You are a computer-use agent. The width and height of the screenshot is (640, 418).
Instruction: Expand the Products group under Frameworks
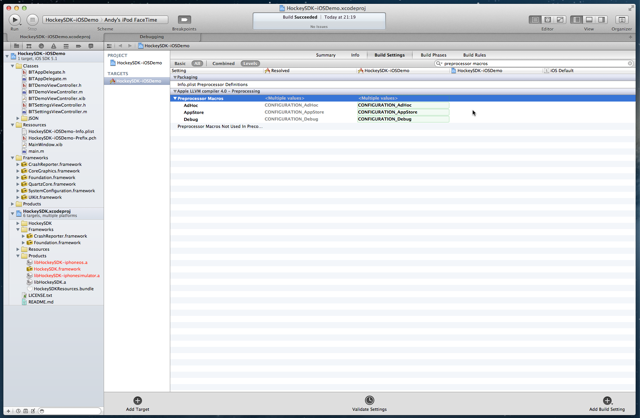[13, 204]
